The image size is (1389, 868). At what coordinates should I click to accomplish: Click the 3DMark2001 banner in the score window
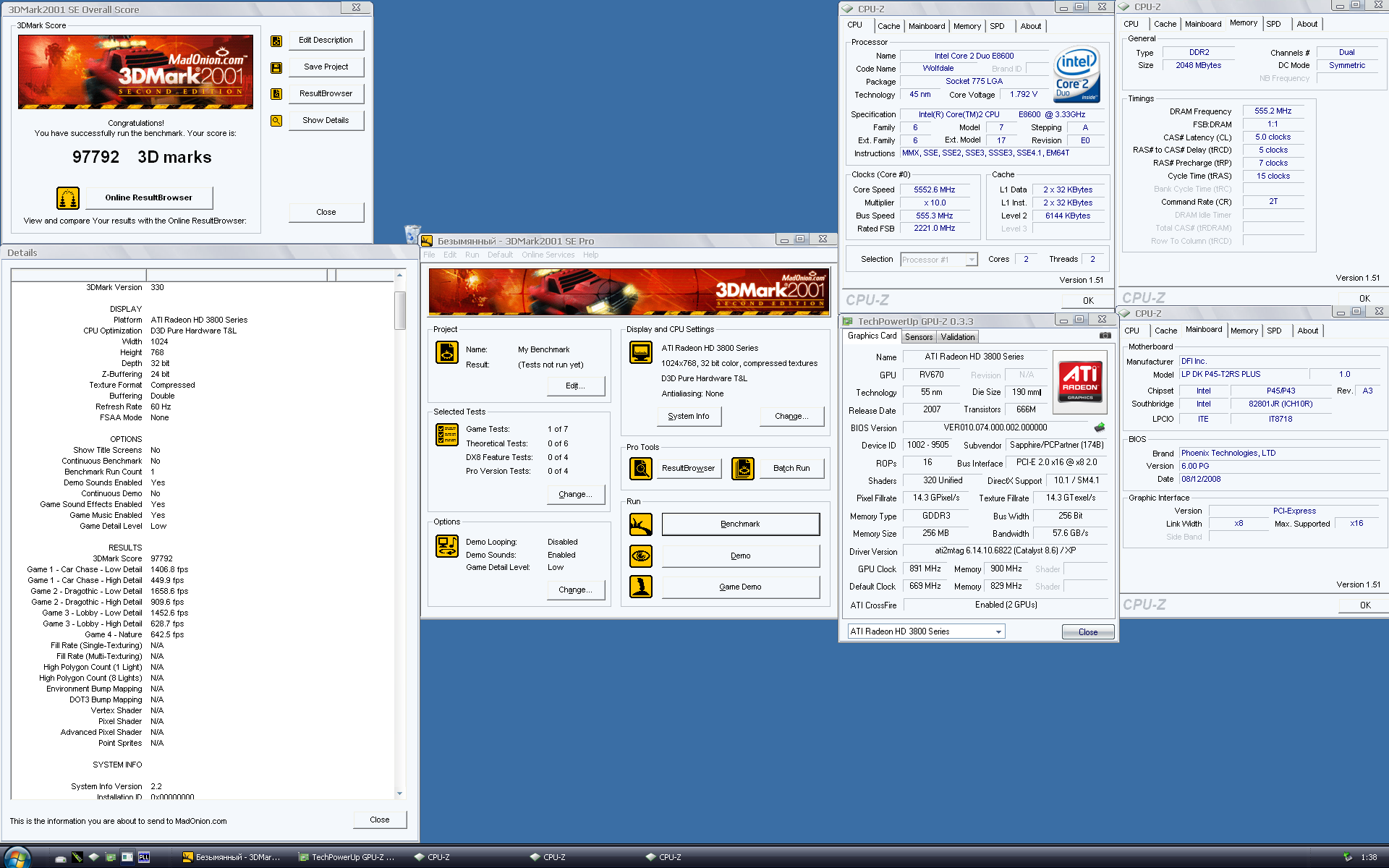[135, 72]
